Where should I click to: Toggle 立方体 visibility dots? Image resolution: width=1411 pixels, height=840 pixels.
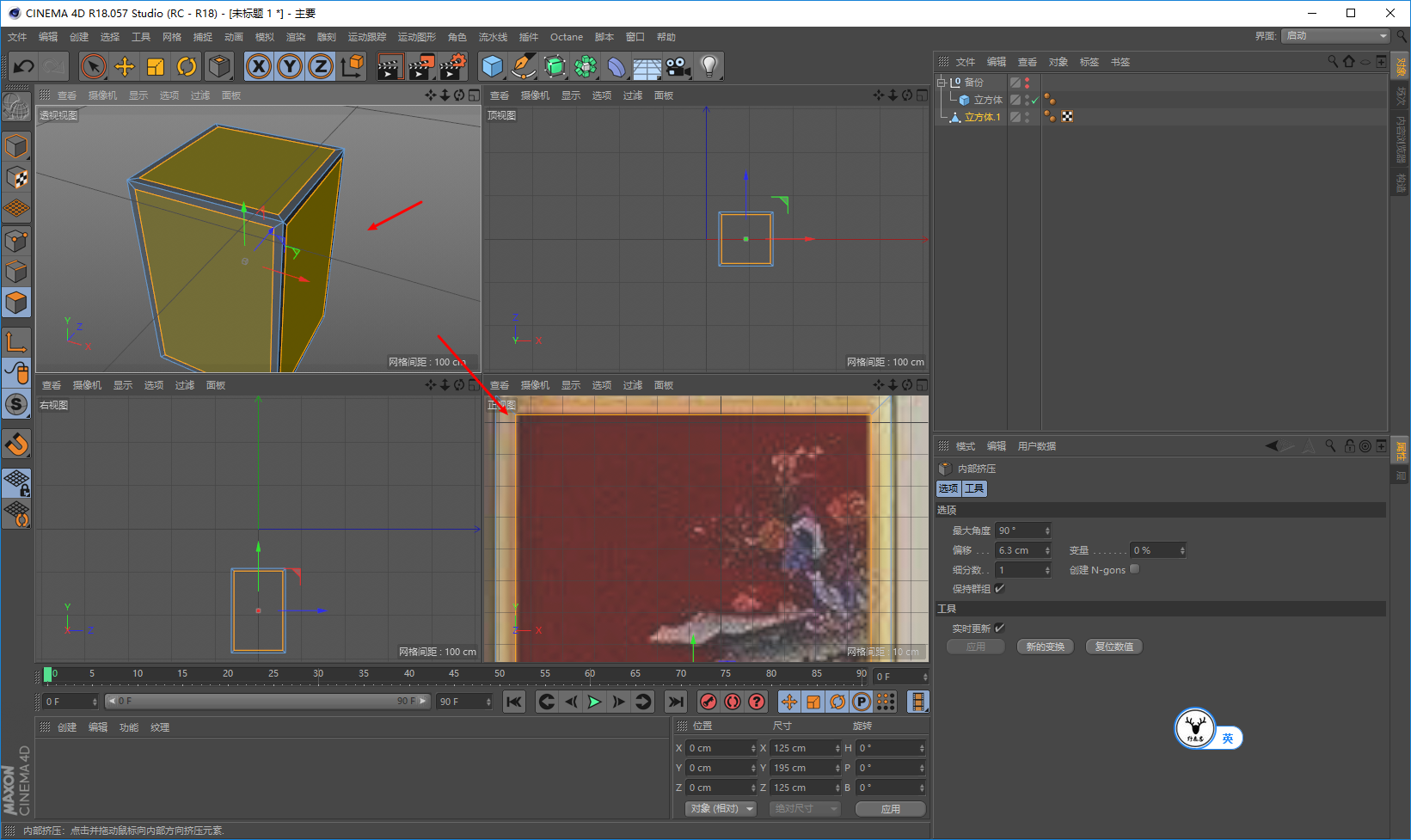point(1027,100)
